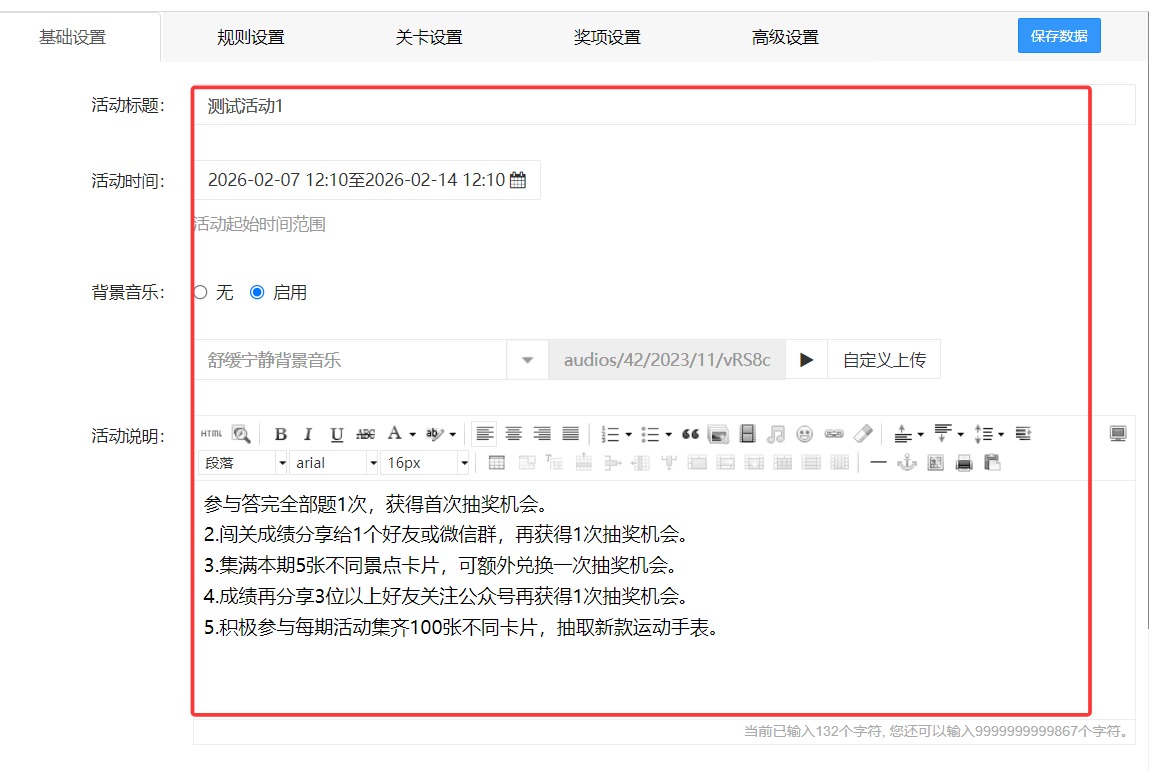This screenshot has height=770, width=1149.
Task: Apply italic formatting in editor
Action: tap(308, 434)
